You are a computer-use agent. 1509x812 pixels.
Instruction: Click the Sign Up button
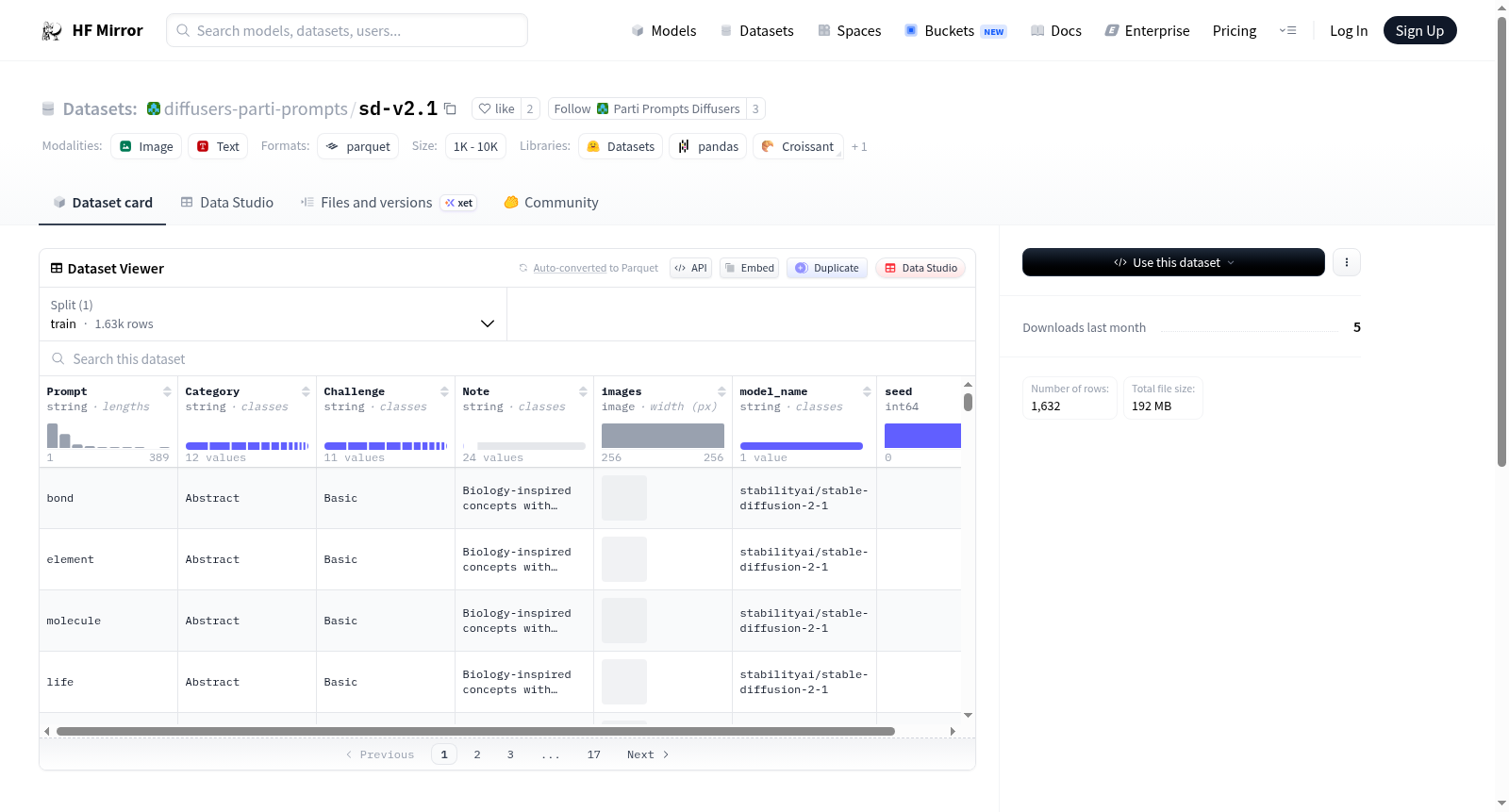[x=1420, y=31]
